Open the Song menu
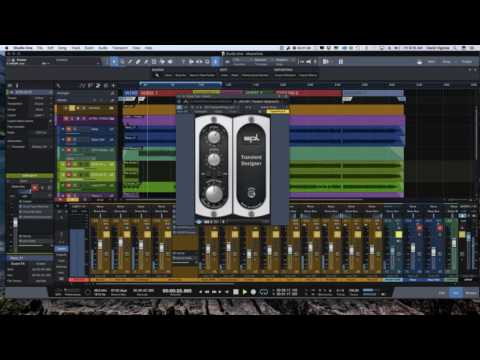The width and height of the screenshot is (480, 360). [x=62, y=48]
